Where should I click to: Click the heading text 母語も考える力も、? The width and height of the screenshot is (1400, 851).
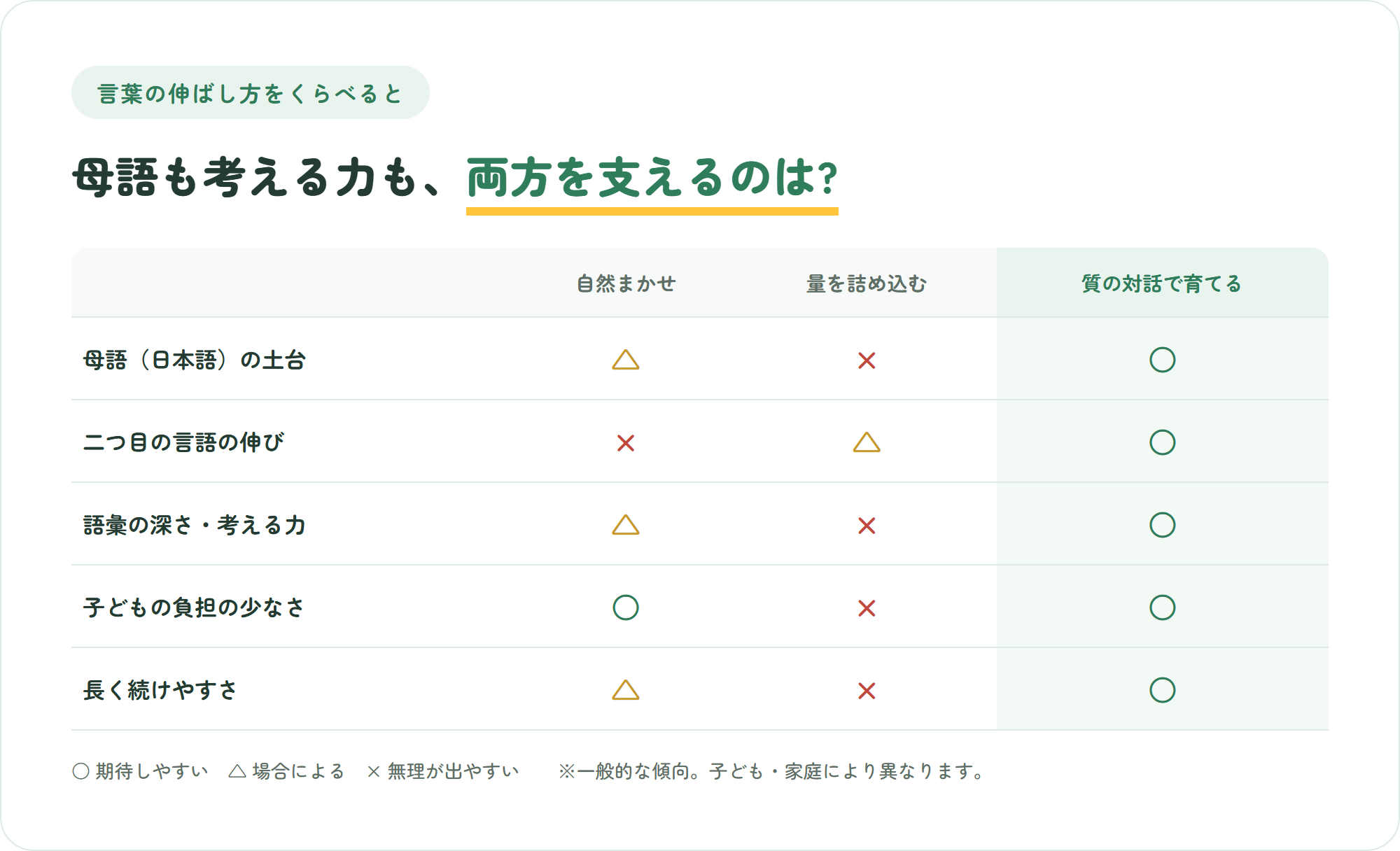pos(256,178)
